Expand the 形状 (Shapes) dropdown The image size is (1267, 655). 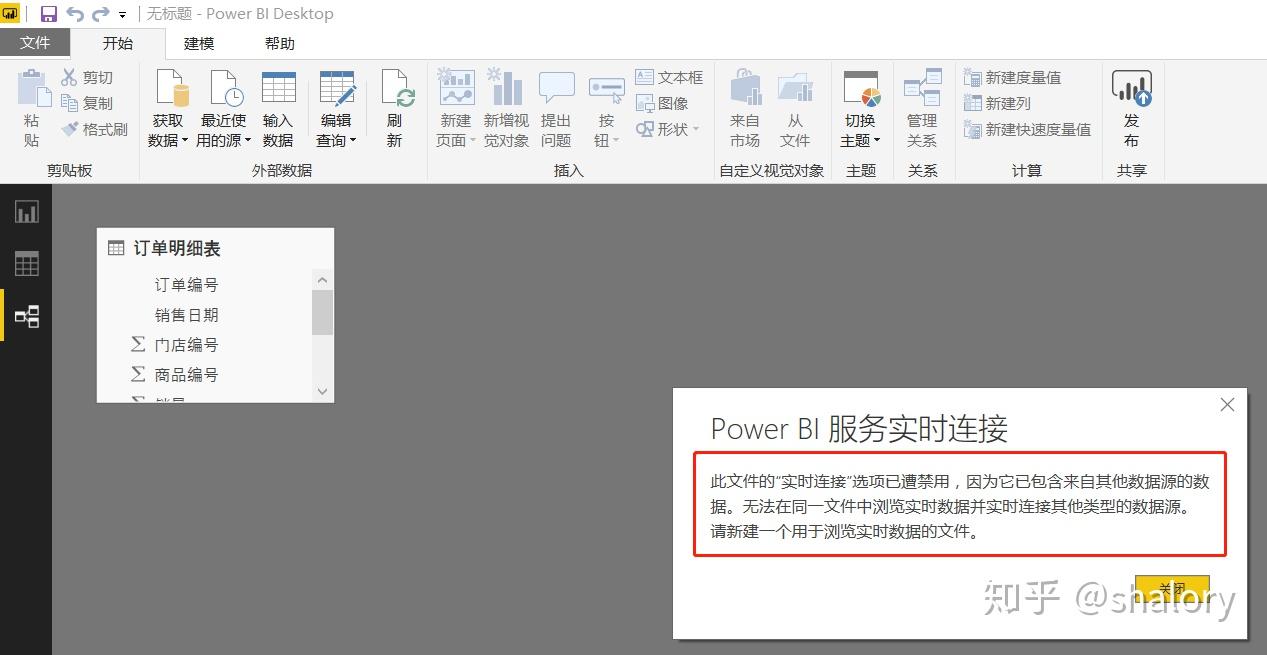(698, 131)
